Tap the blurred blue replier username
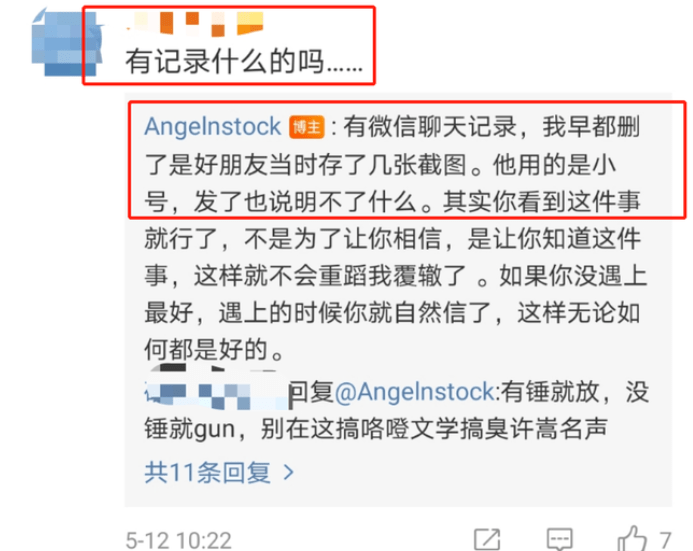The image size is (693, 551). (x=216, y=391)
